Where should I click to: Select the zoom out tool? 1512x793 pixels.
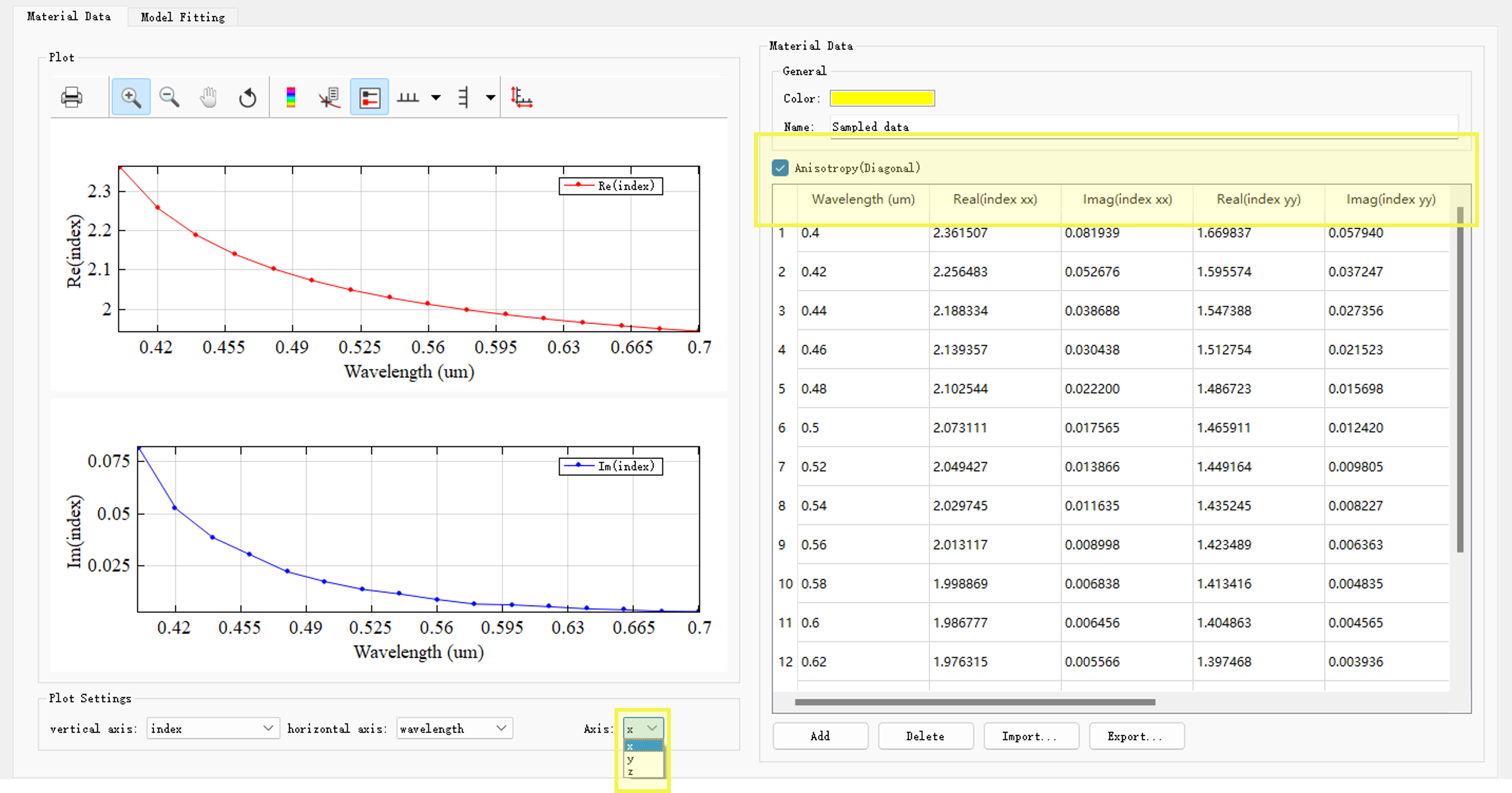[x=169, y=97]
